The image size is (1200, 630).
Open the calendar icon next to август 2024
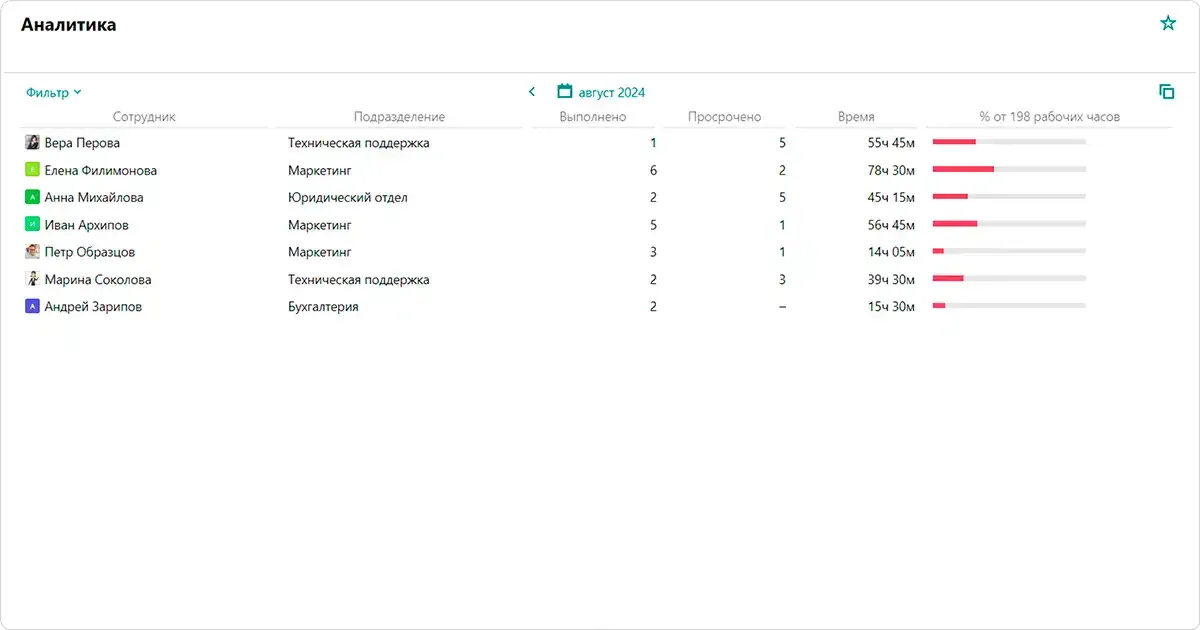click(565, 91)
